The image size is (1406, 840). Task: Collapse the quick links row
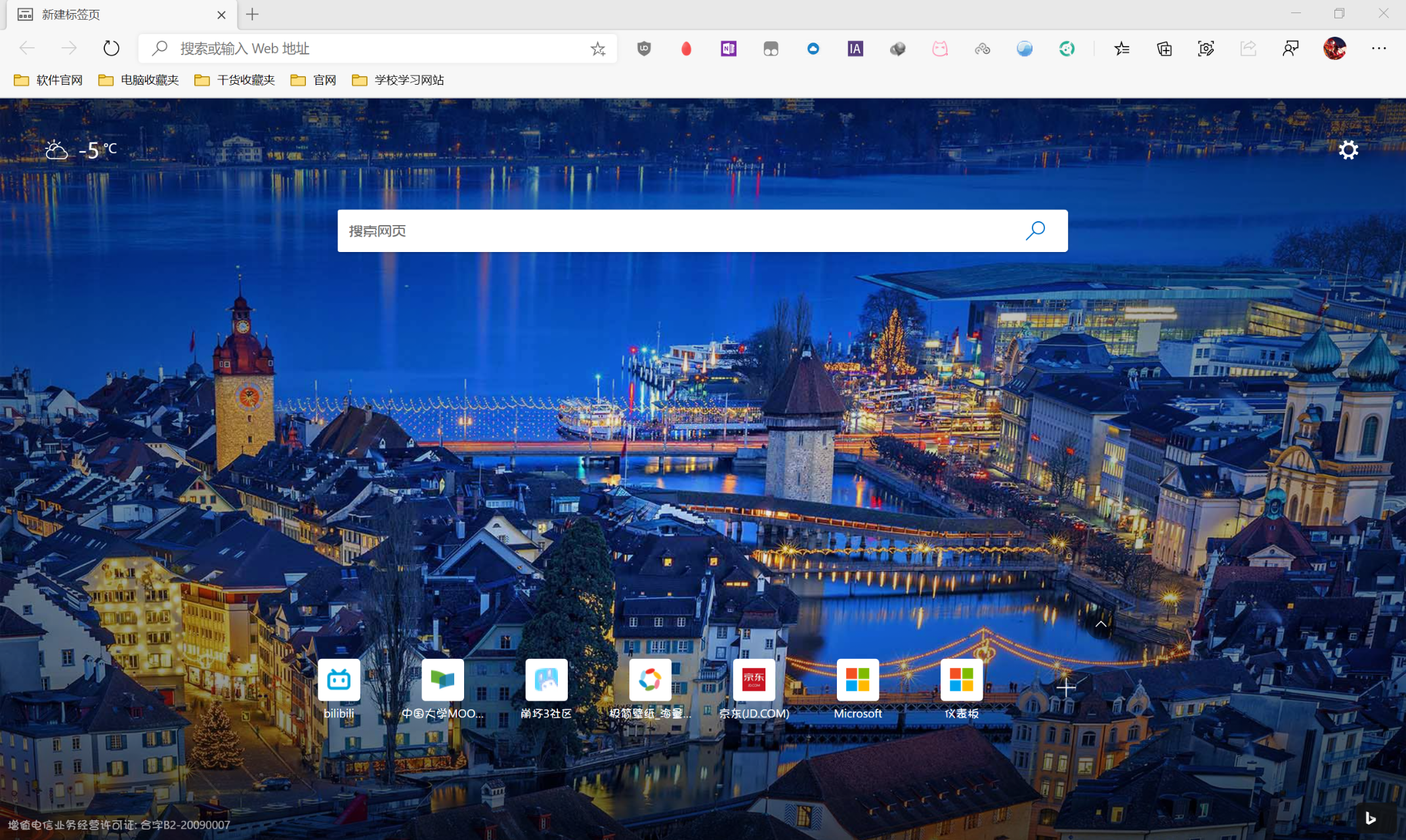pos(1101,623)
